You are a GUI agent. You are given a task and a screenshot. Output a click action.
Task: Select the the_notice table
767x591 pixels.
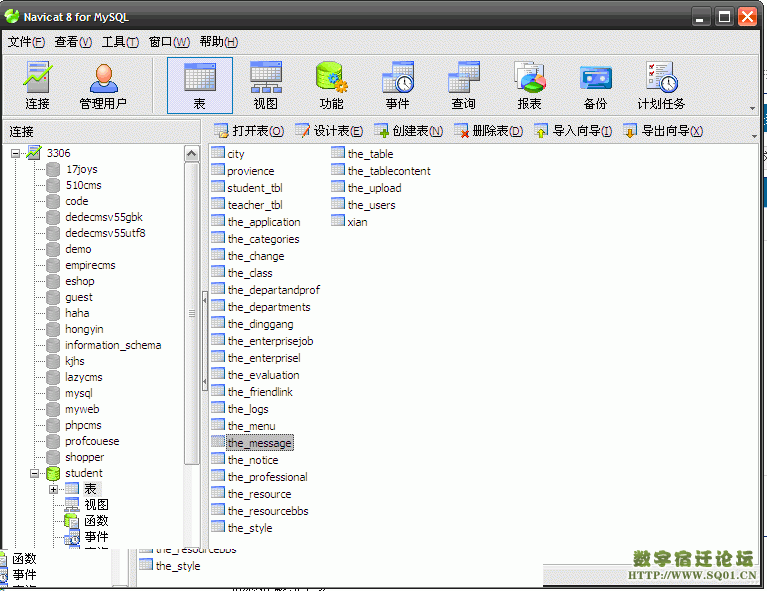click(253, 460)
